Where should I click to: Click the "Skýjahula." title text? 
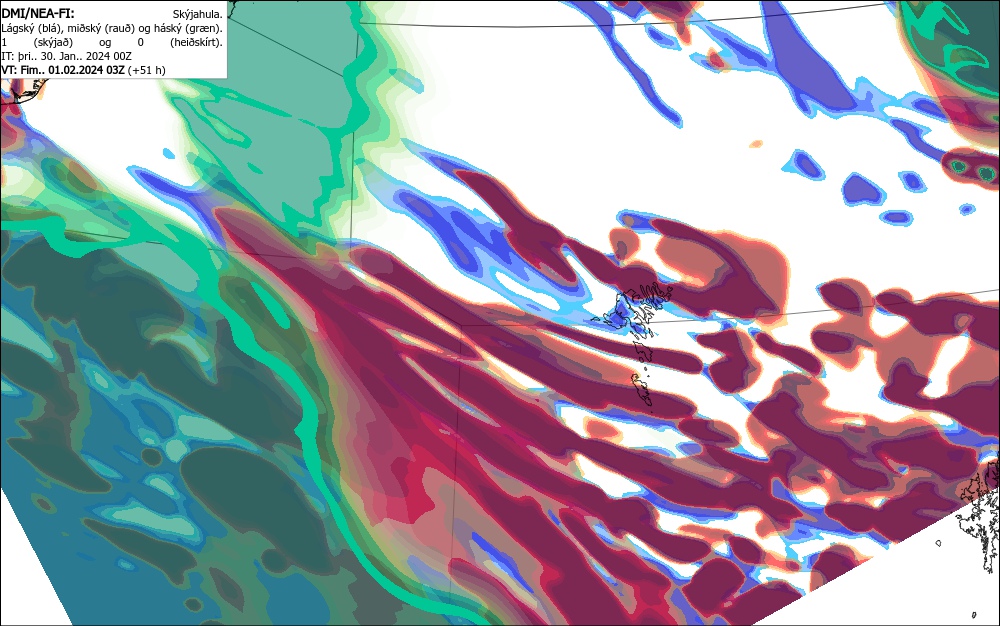click(198, 14)
